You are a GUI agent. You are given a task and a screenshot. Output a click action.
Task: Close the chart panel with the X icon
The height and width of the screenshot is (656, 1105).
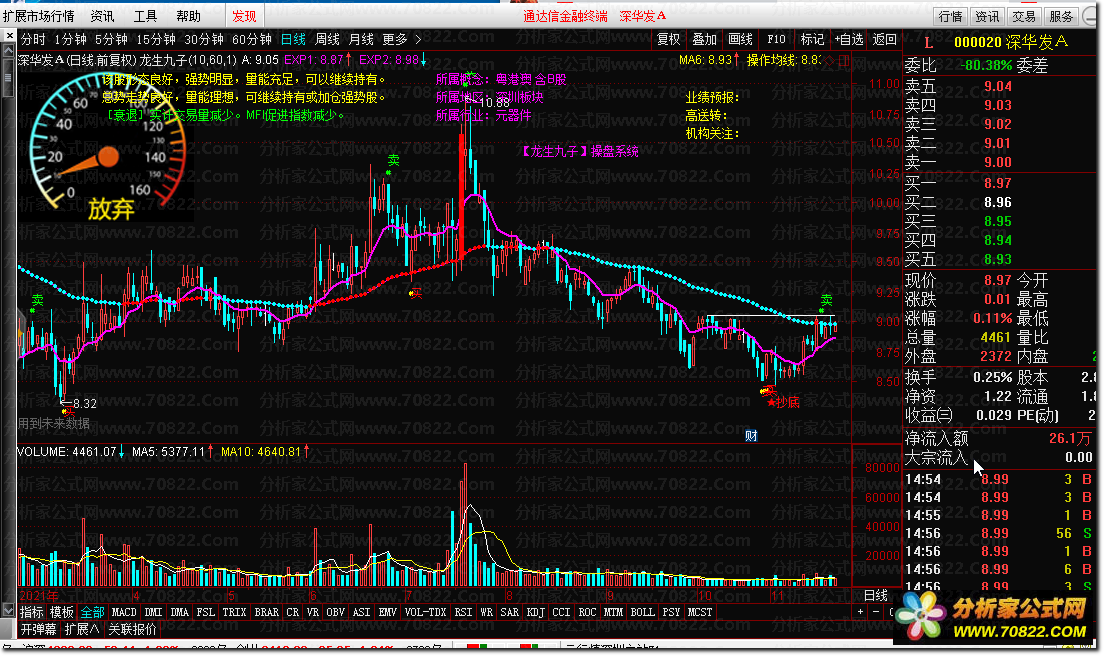(x=8, y=37)
